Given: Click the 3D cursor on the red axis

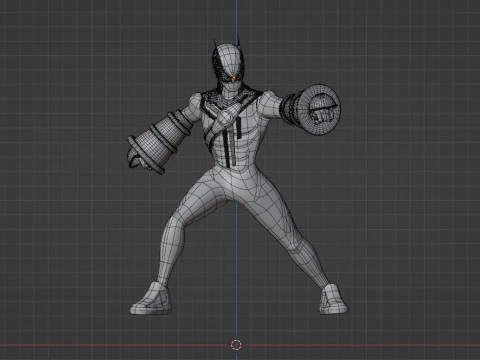Looking at the screenshot, I should pos(236,345).
